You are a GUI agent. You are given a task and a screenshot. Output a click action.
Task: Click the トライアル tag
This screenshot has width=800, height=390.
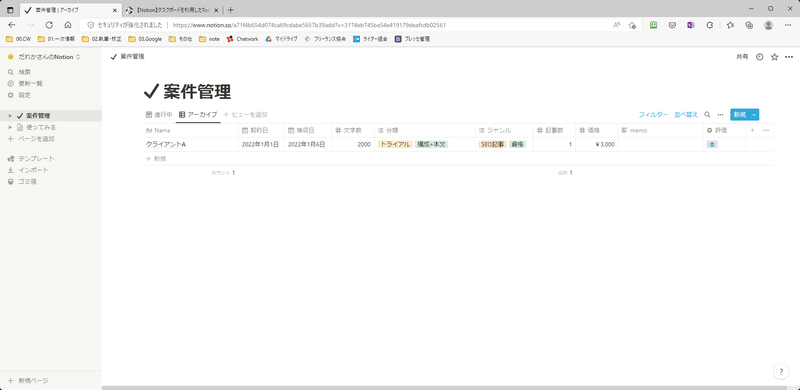(395, 144)
